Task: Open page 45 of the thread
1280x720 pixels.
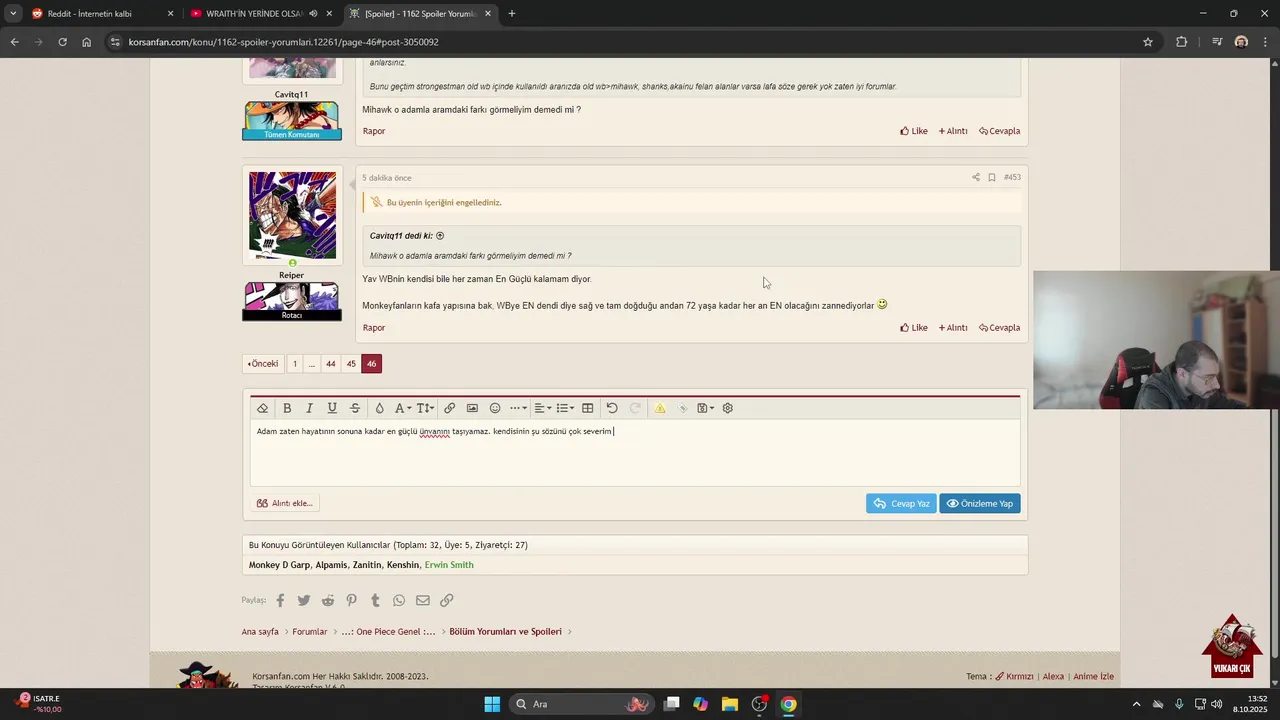Action: (351, 364)
